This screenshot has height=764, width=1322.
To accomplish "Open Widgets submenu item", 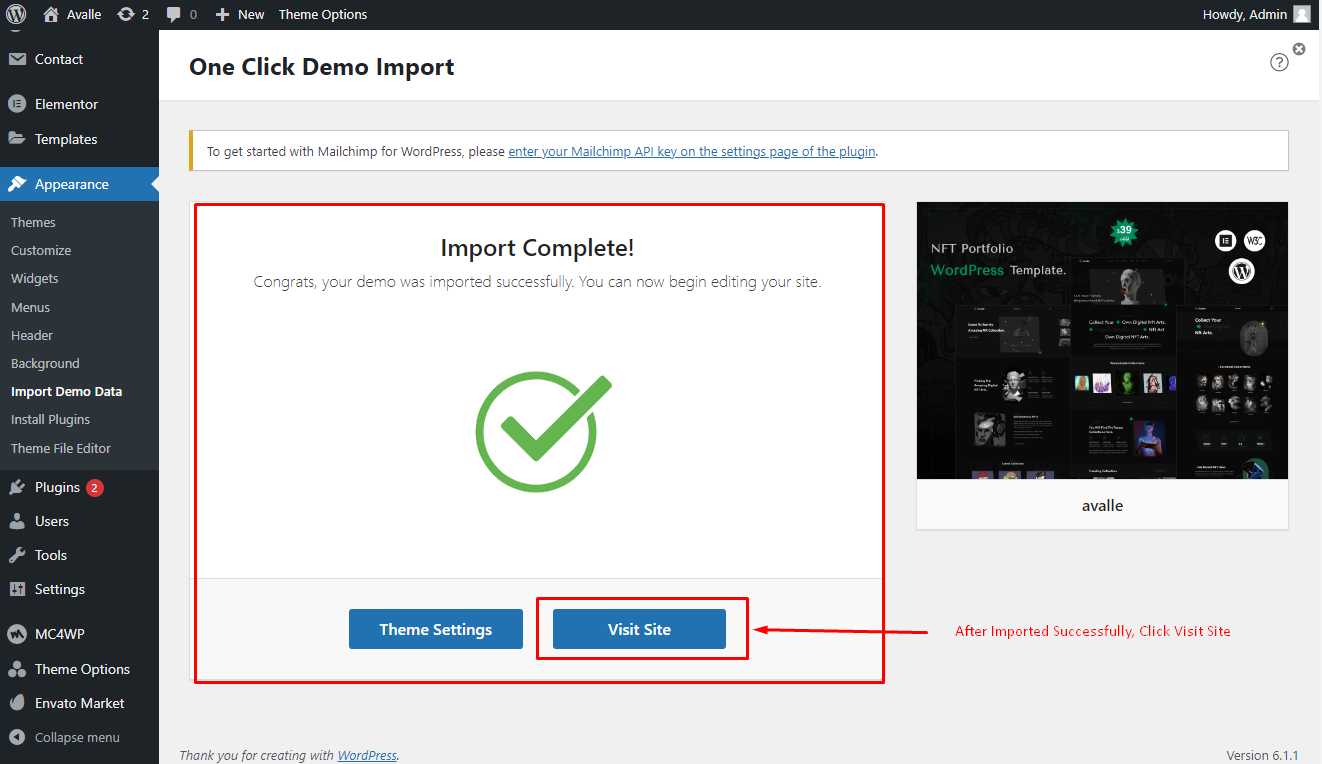I will (x=35, y=278).
